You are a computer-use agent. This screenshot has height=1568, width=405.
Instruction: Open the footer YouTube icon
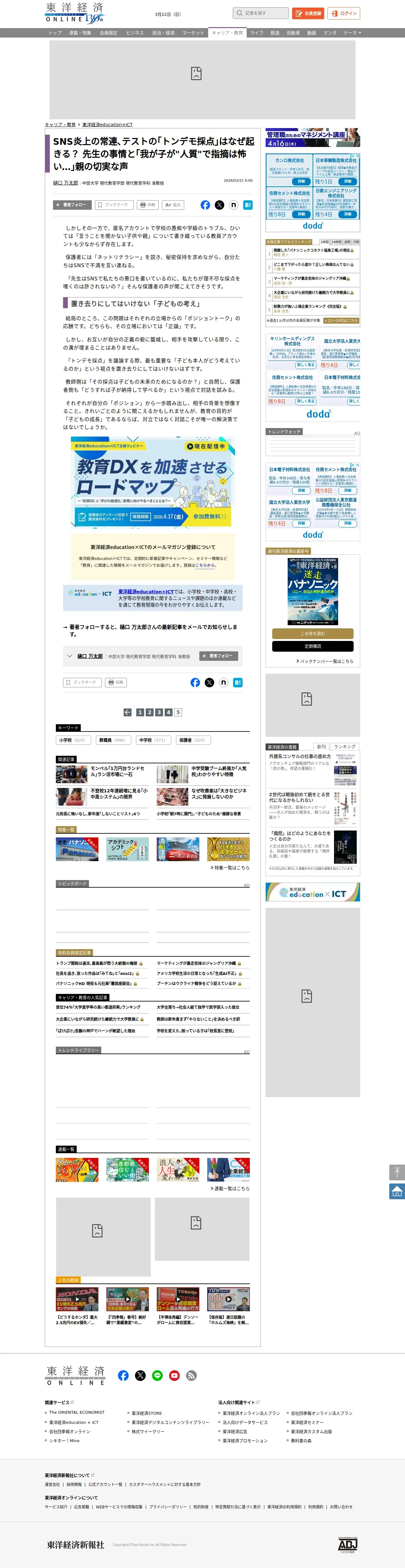coord(174,1376)
